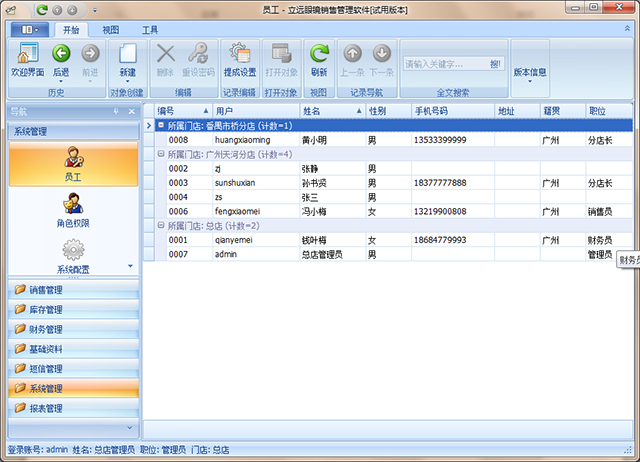The height and width of the screenshot is (462, 640).
Task: Switch to the 工具 ribbon tab
Action: pyautogui.click(x=149, y=31)
